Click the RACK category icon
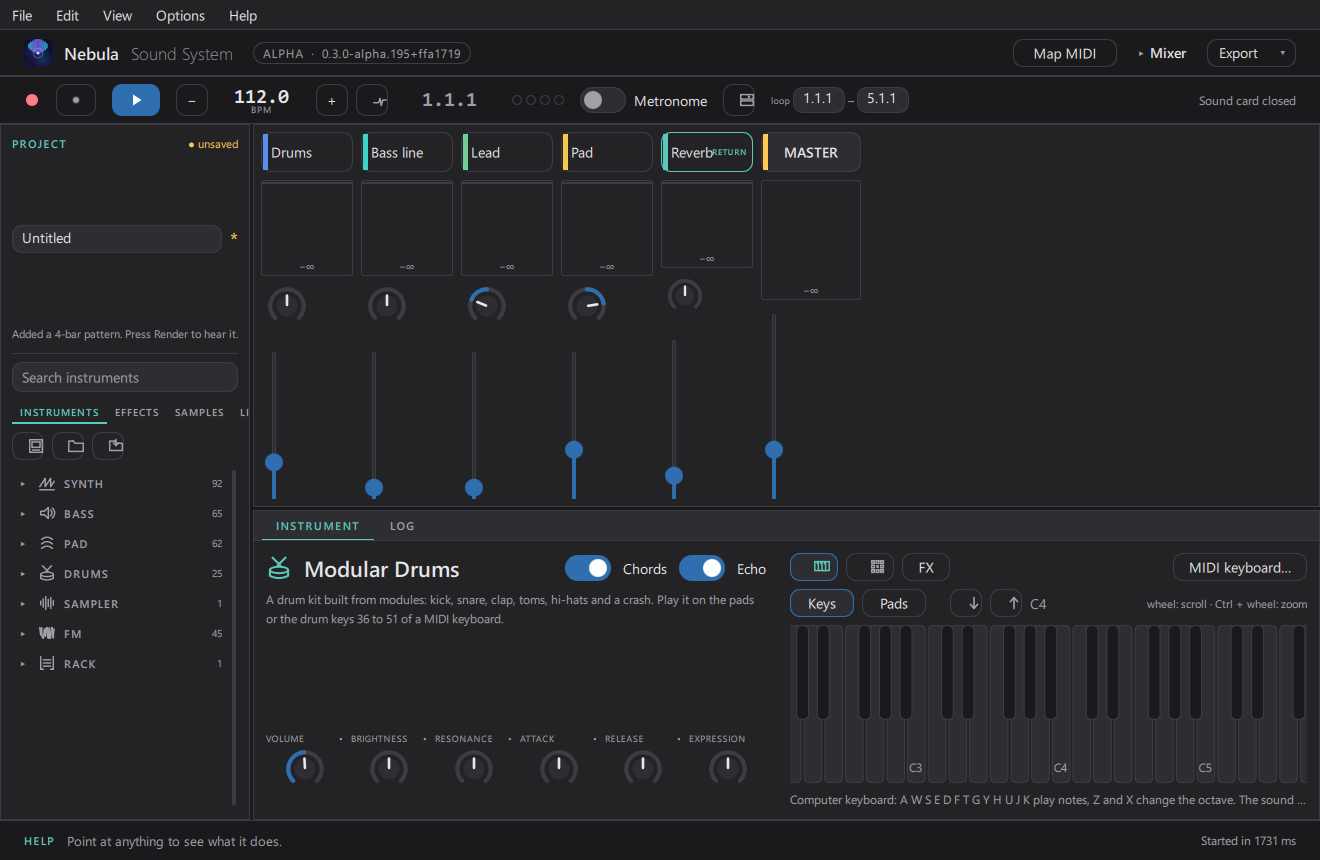 pos(47,664)
